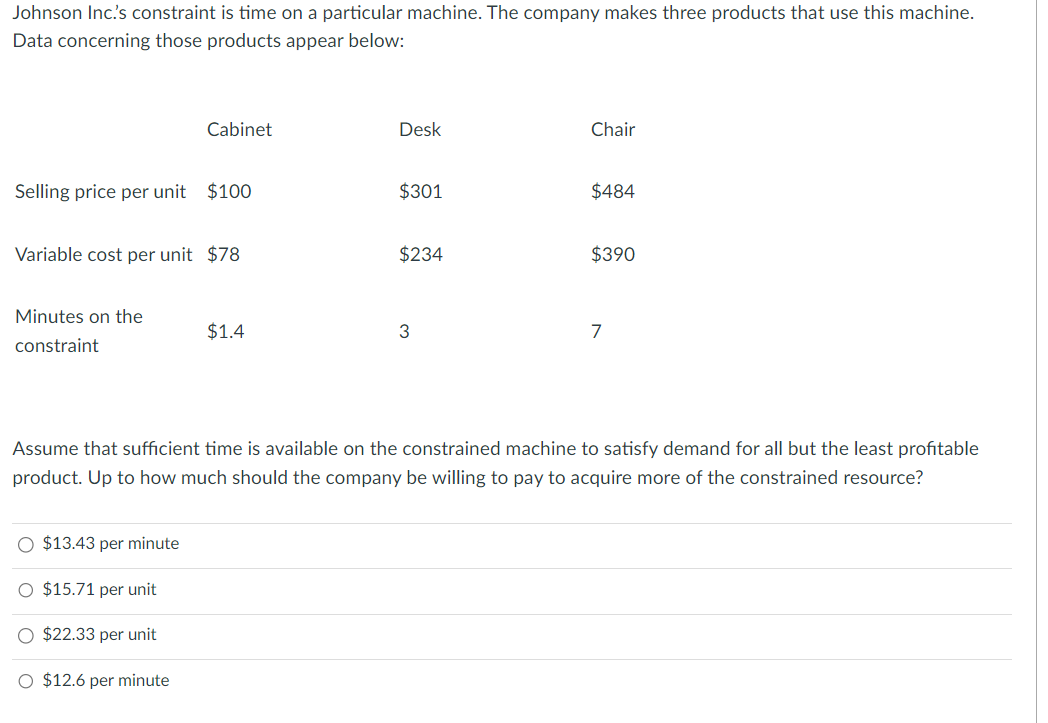Click the radio circle beside $13.43 per minute

(x=24, y=543)
